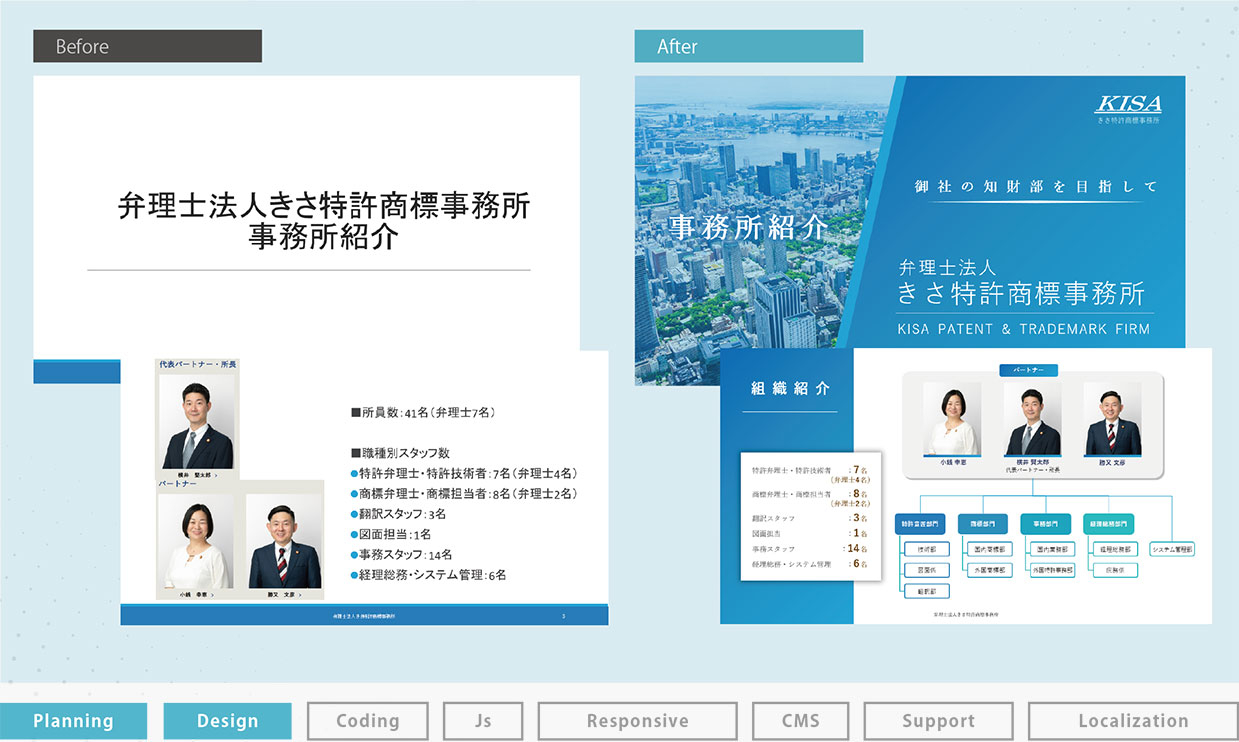Click the bullet beside 翻訳スタッフ:3名
Viewport: 1239px width, 742px height.
click(355, 514)
